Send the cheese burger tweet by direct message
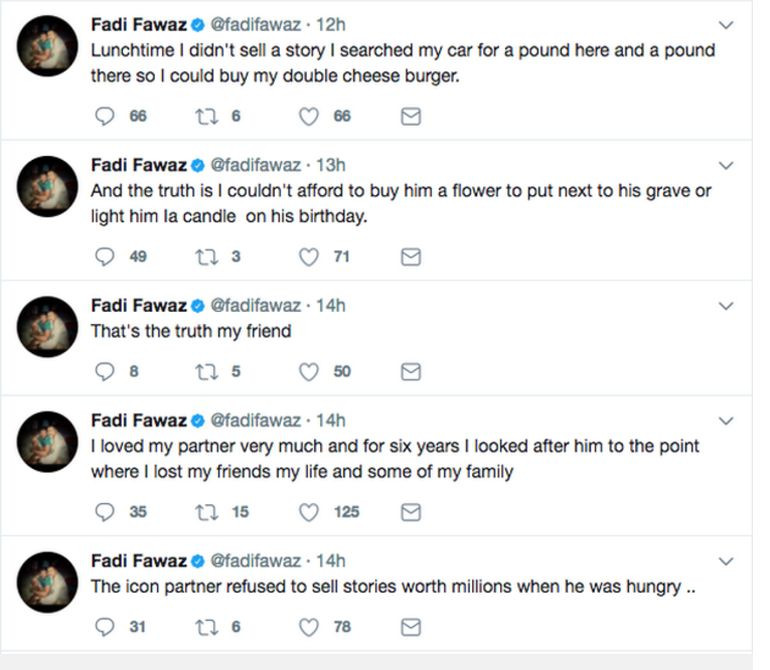This screenshot has width=770, height=670. [410, 117]
